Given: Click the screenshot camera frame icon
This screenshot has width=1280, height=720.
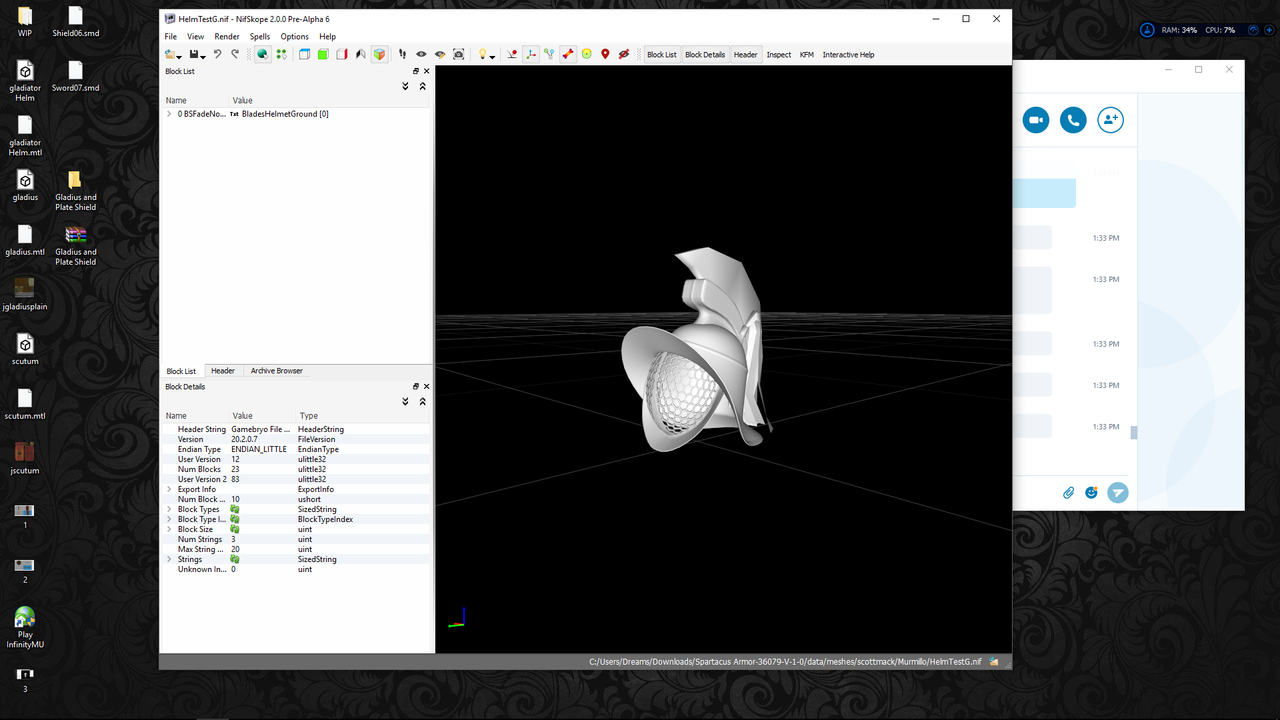Looking at the screenshot, I should (x=459, y=54).
